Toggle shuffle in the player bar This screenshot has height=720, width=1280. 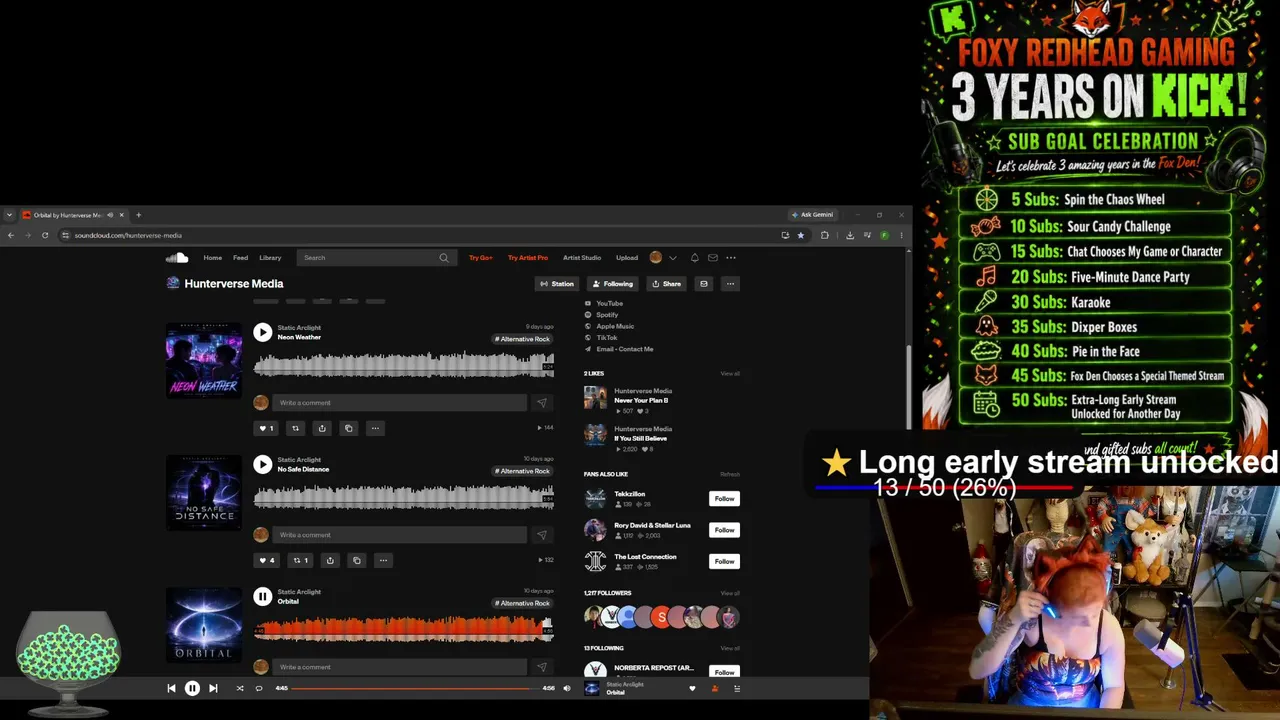(x=239, y=688)
